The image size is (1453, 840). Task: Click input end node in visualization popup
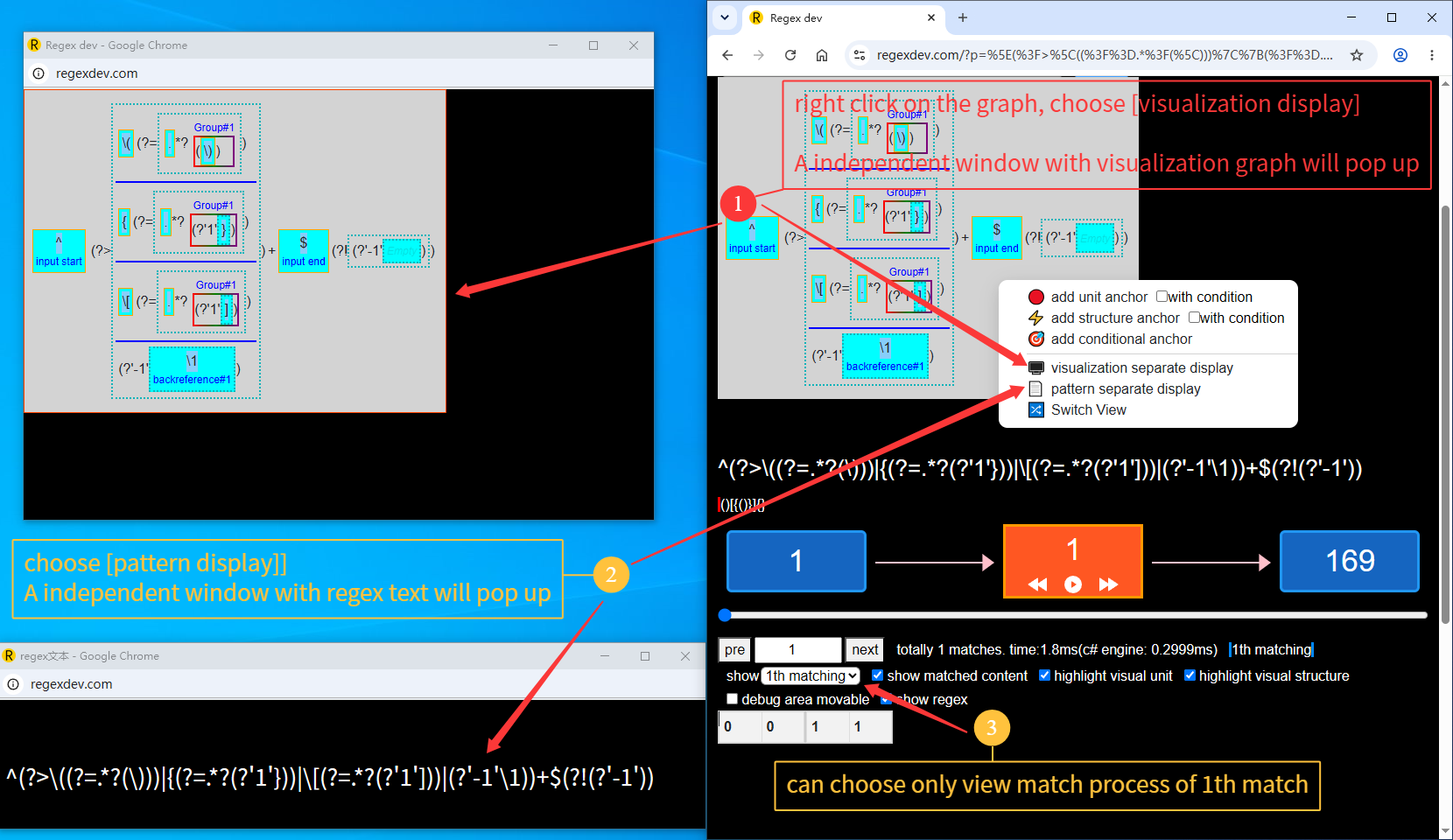tap(304, 251)
